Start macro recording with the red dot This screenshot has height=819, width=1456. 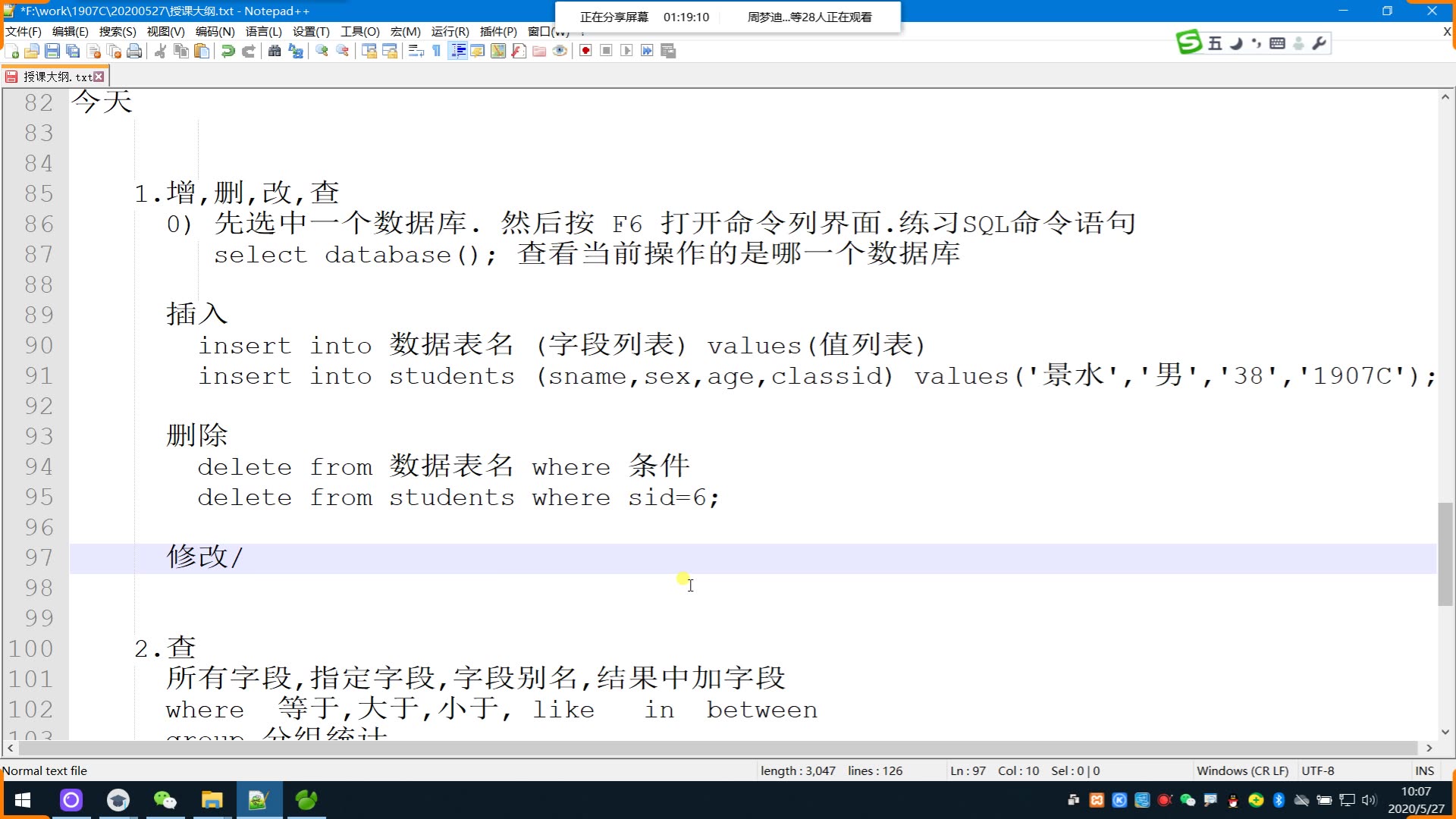pyautogui.click(x=585, y=51)
